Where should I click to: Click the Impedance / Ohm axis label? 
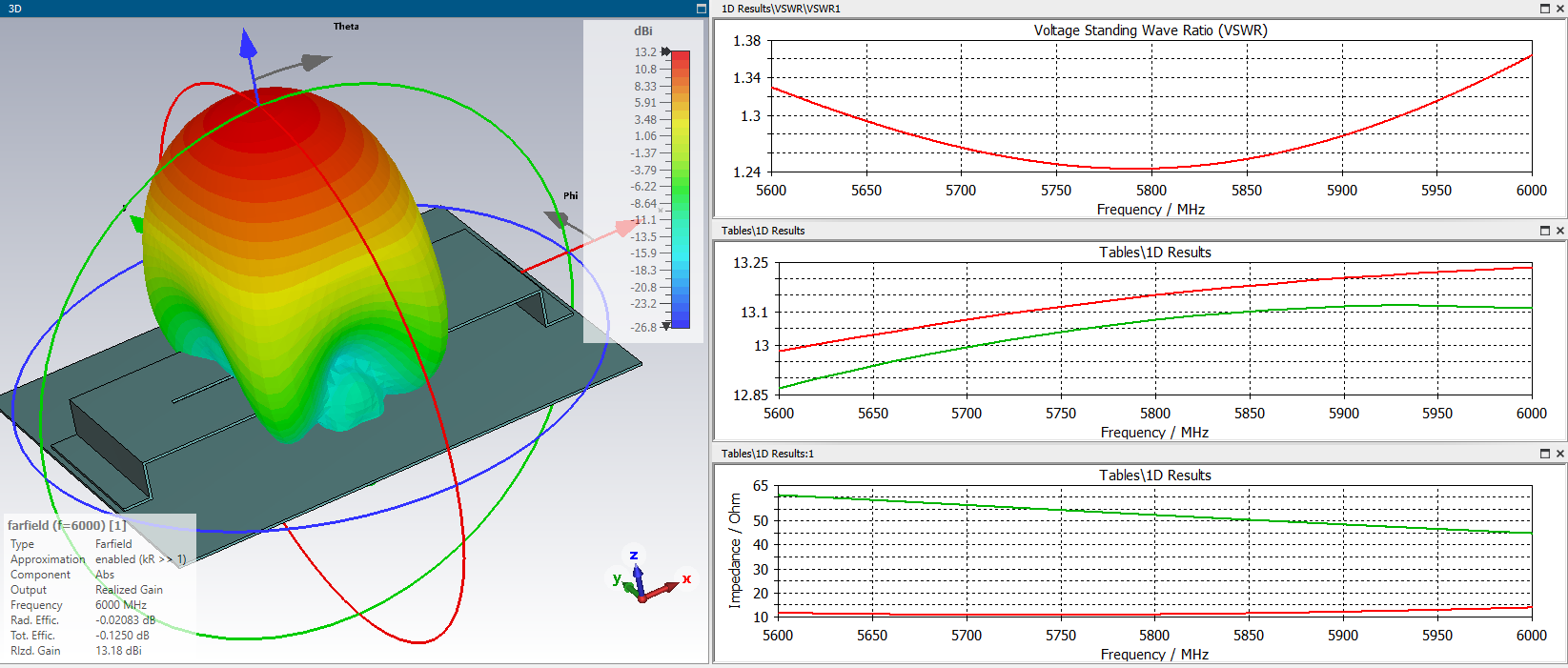[734, 550]
